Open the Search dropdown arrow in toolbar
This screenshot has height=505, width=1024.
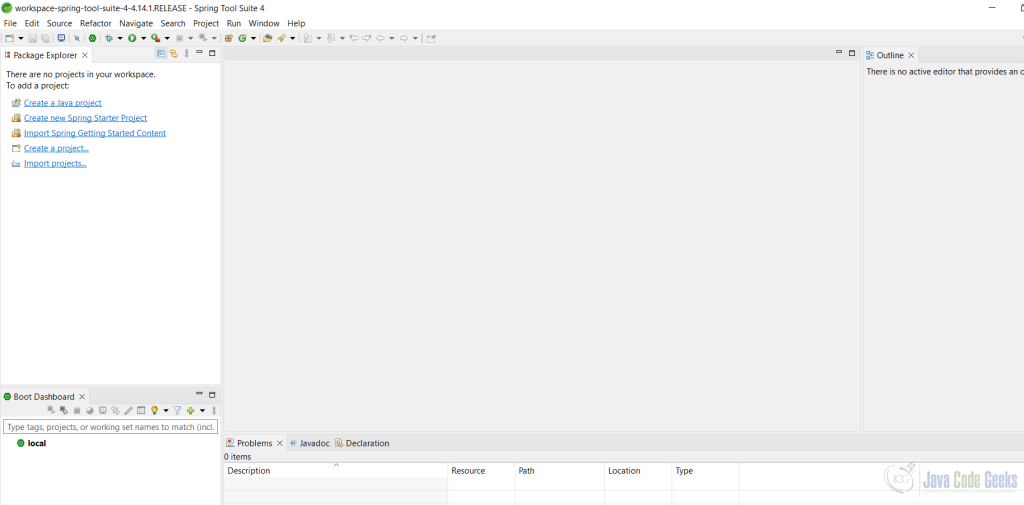coord(293,38)
